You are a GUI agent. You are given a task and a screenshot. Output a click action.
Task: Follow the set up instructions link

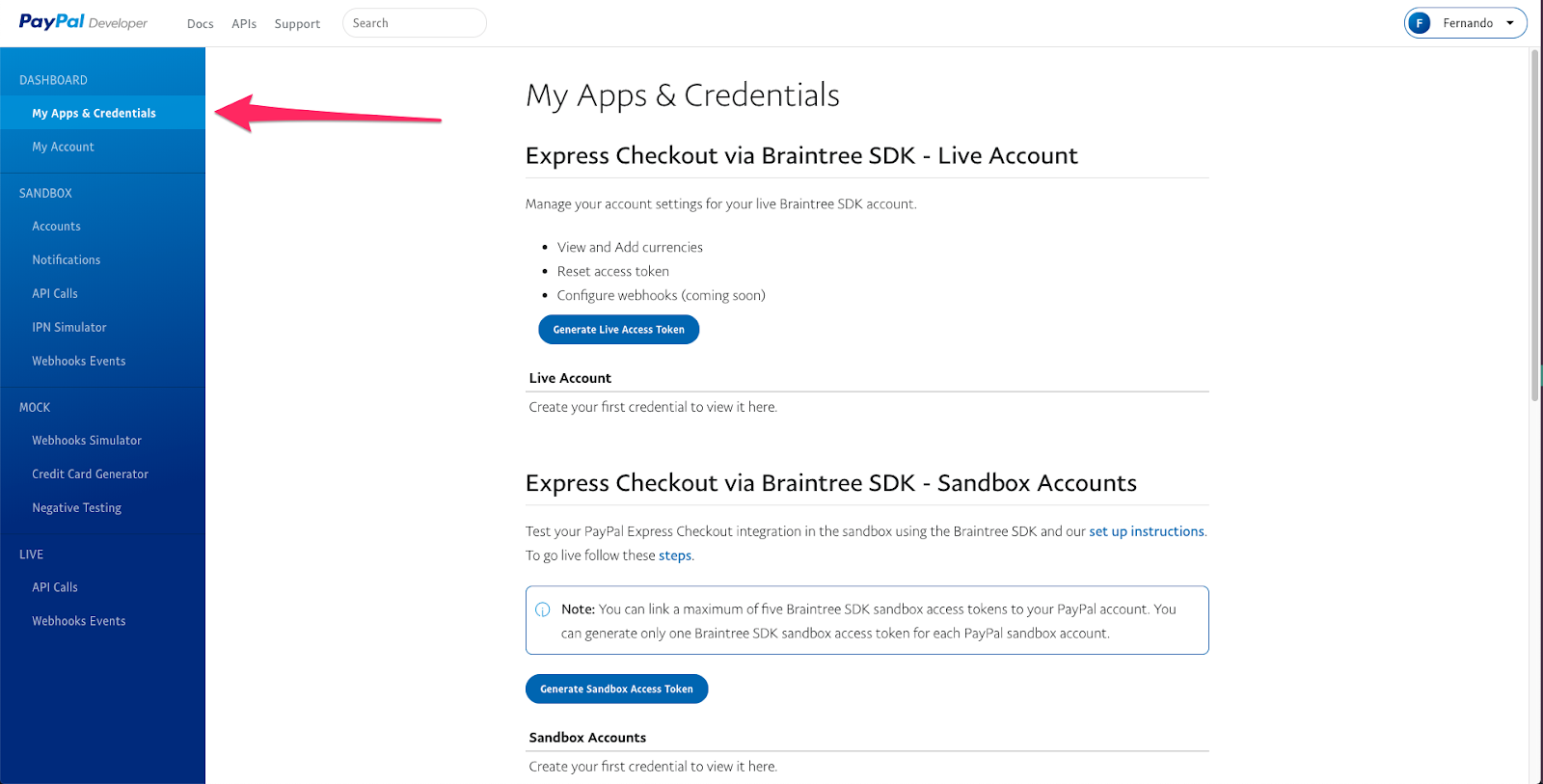(1147, 531)
